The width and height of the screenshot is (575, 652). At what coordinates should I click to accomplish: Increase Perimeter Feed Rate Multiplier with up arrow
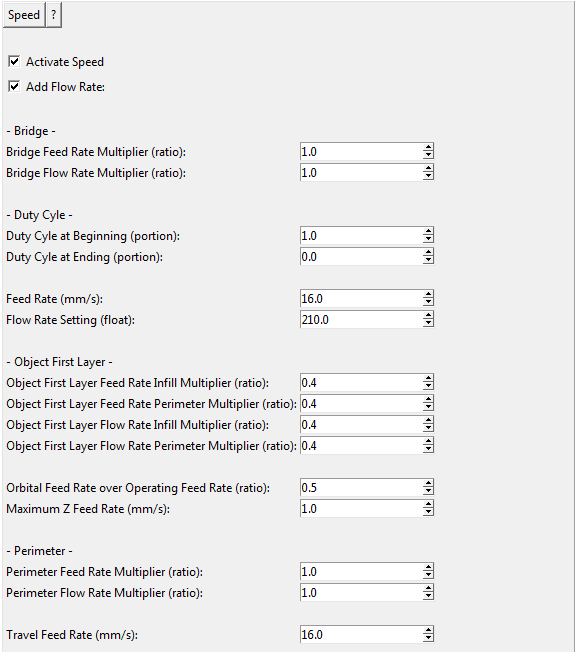(x=428, y=568)
